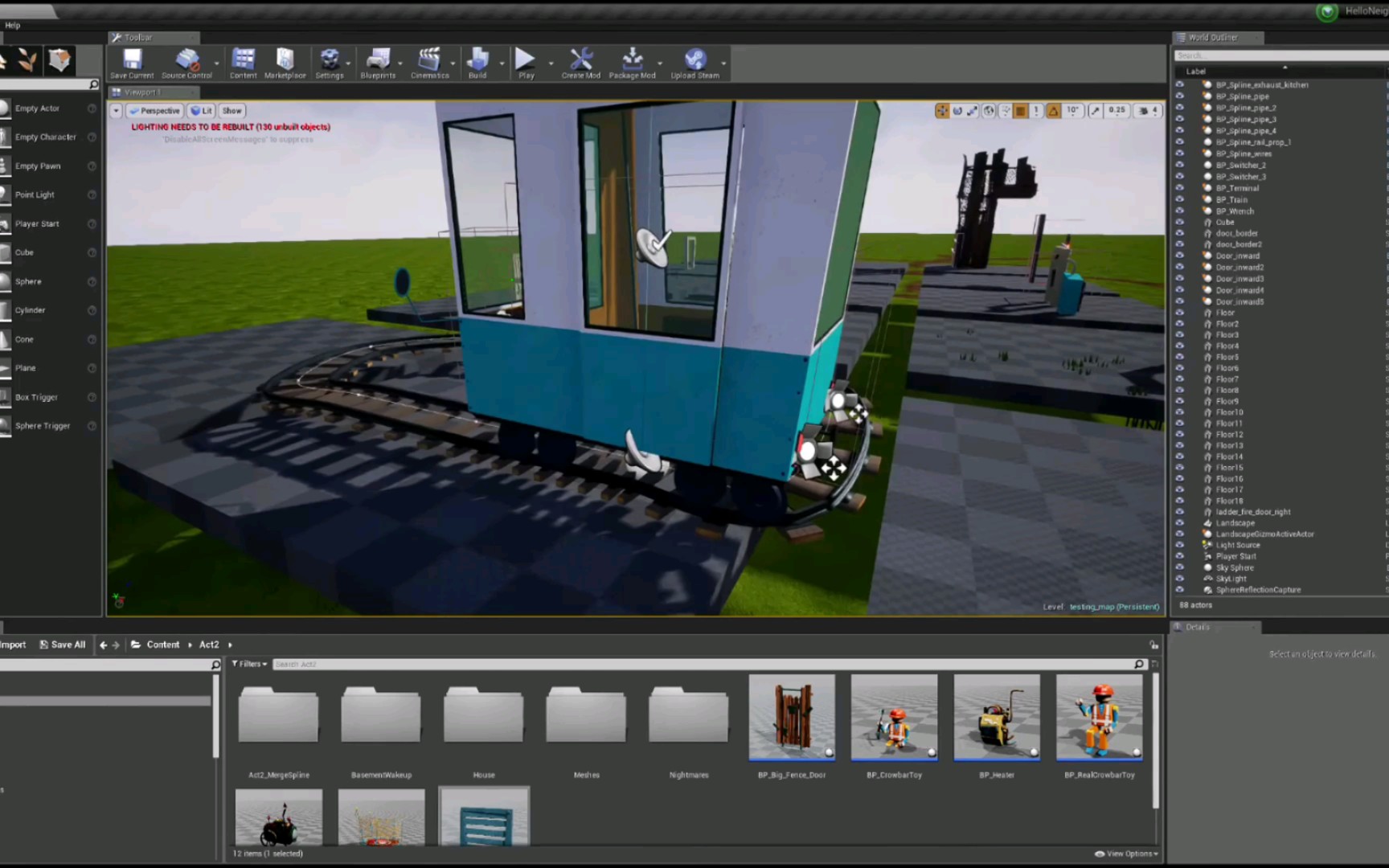
Task: Open the viewport options dropdown arrow
Action: (116, 111)
